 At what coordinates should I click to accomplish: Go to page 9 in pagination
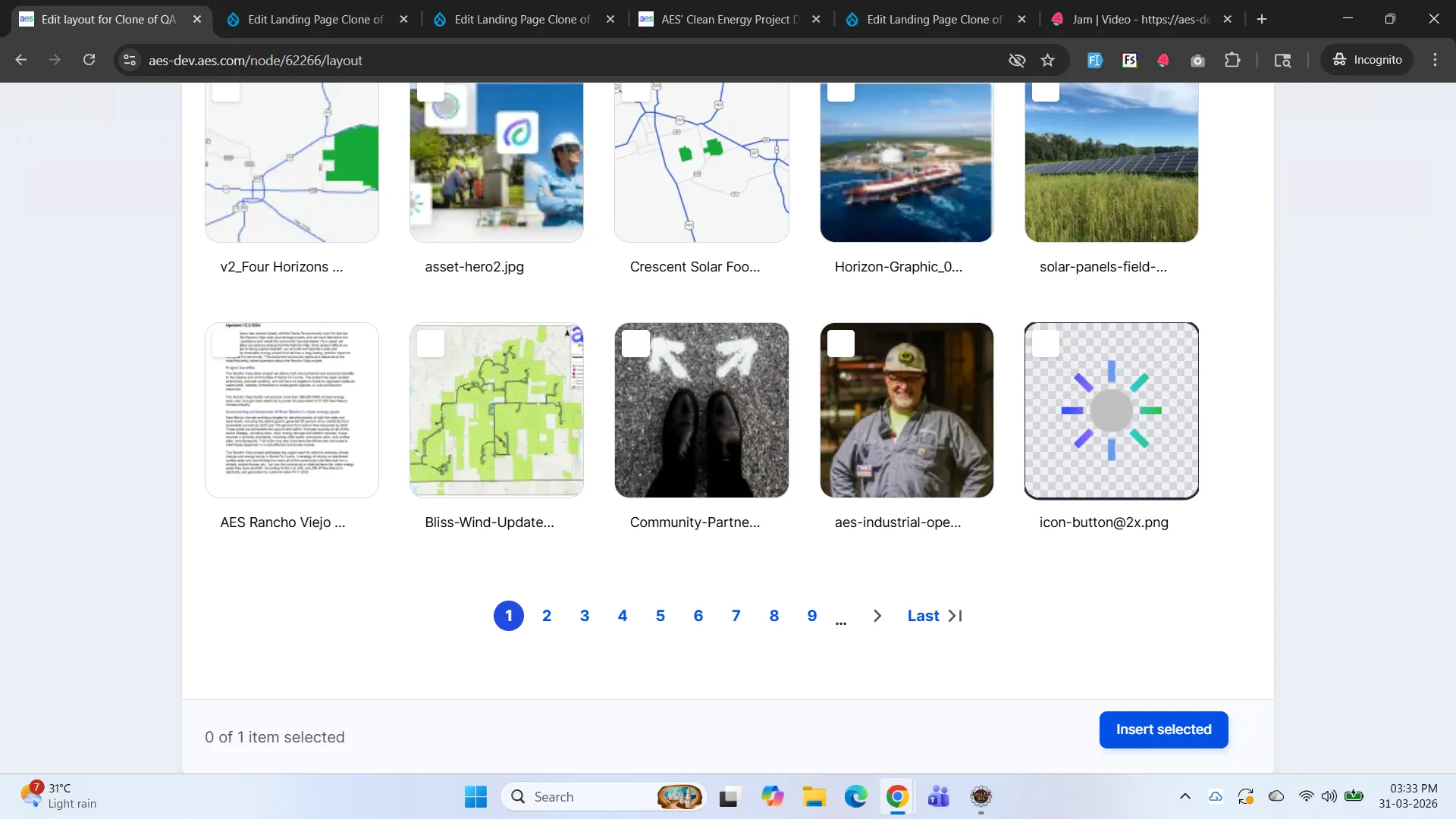pyautogui.click(x=811, y=616)
